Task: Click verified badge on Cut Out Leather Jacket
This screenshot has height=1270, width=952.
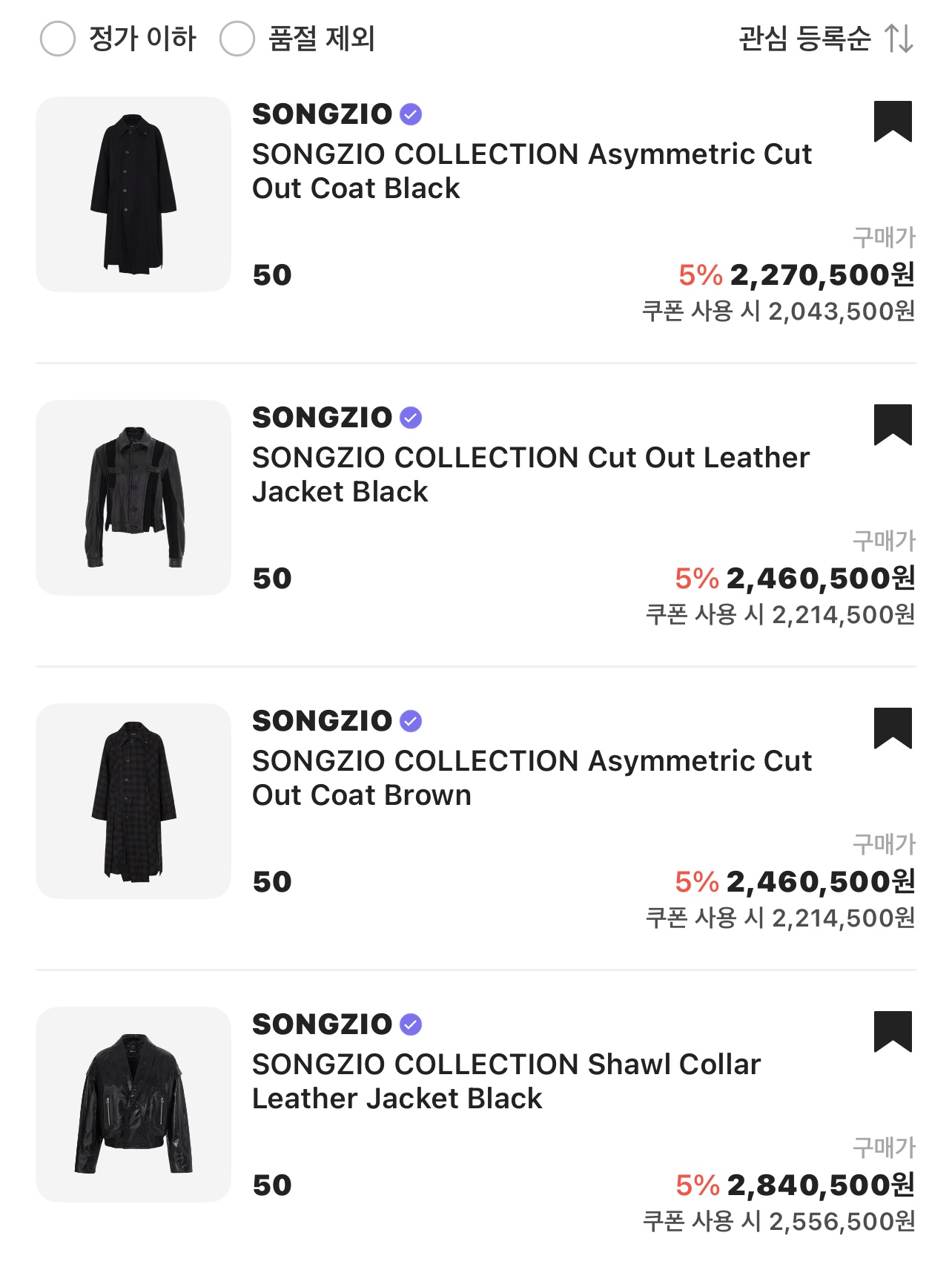Action: [x=411, y=418]
